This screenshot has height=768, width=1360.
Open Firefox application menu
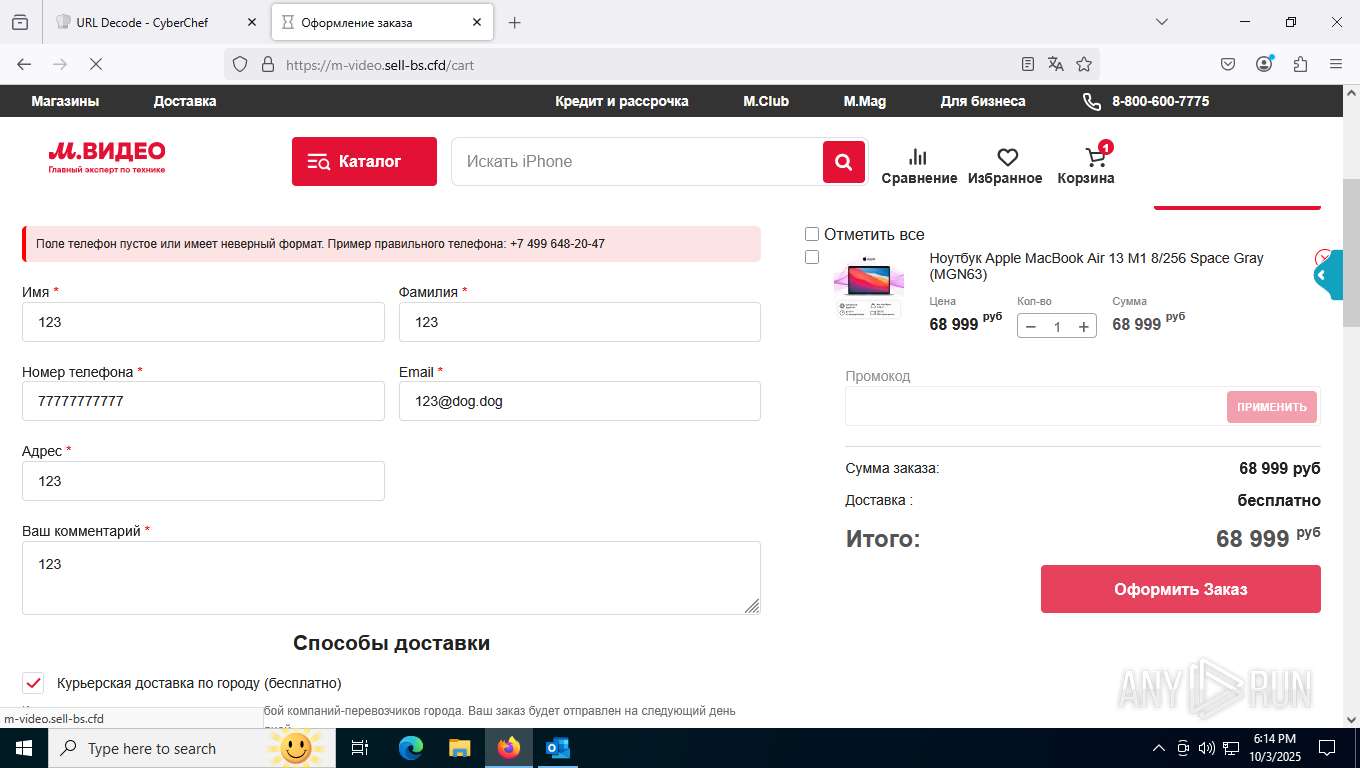coord(1336,64)
